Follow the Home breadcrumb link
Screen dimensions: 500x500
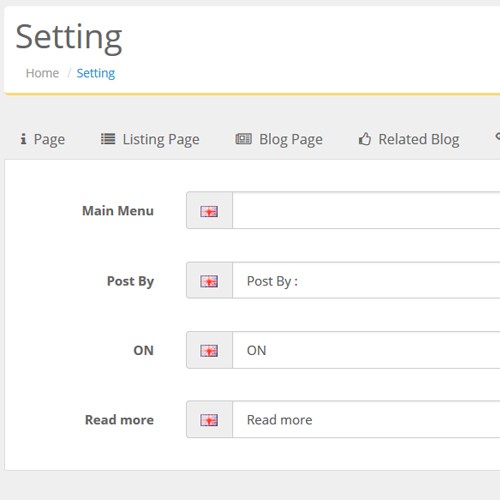pos(42,73)
